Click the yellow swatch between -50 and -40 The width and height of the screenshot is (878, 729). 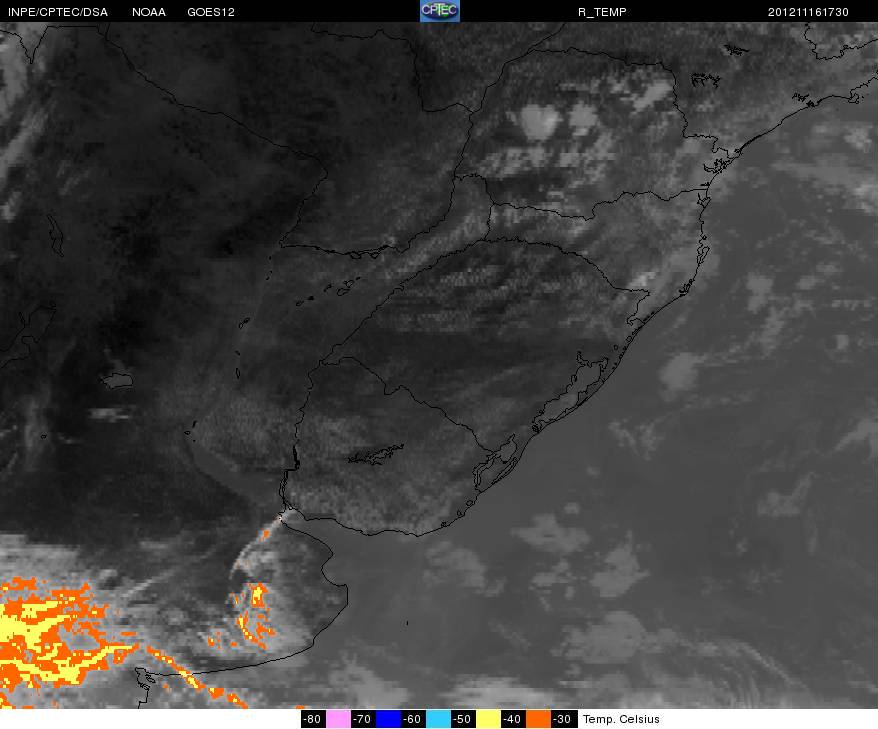(x=488, y=719)
